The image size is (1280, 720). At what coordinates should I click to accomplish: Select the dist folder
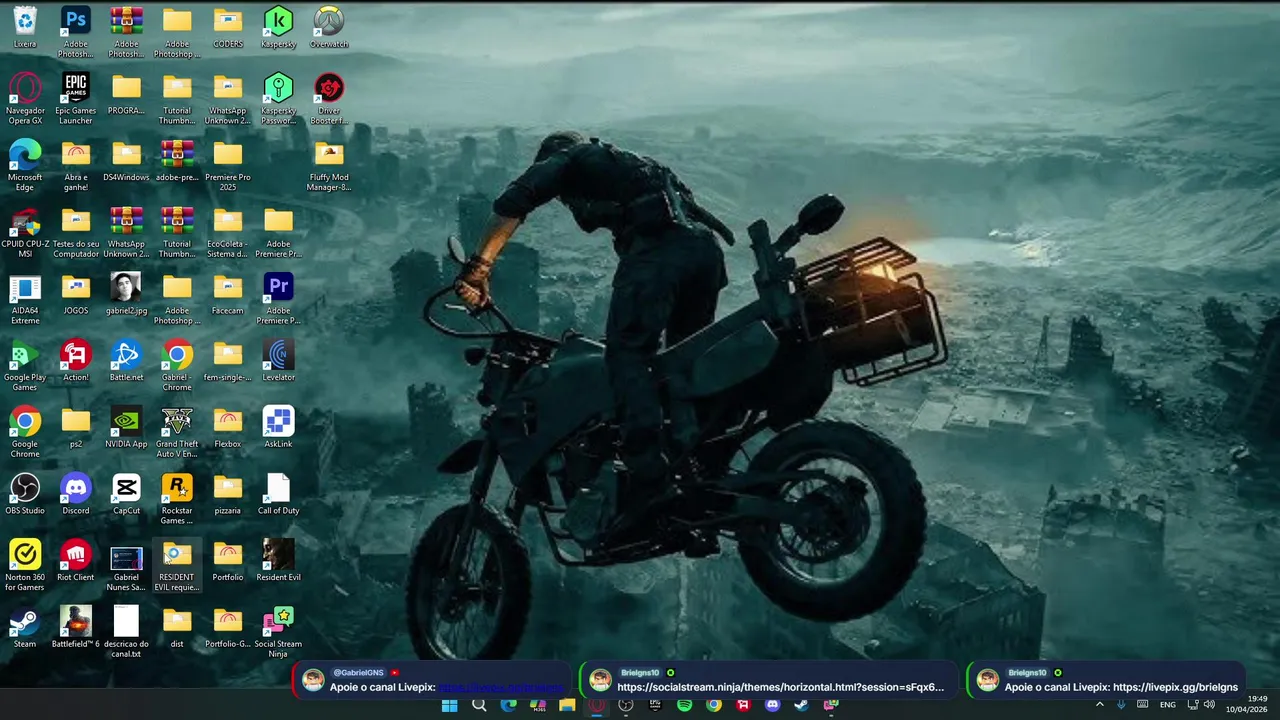click(177, 627)
